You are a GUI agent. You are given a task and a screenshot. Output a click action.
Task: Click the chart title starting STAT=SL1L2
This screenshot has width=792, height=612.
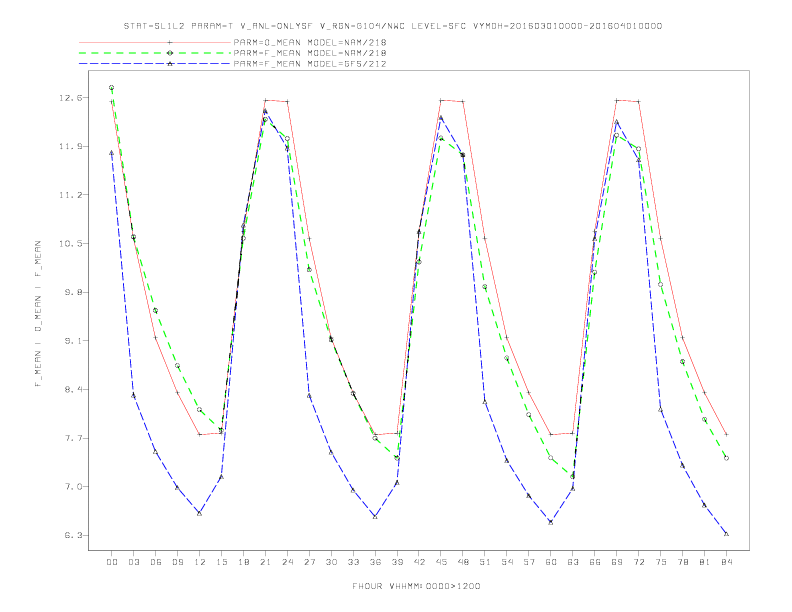(x=392, y=26)
